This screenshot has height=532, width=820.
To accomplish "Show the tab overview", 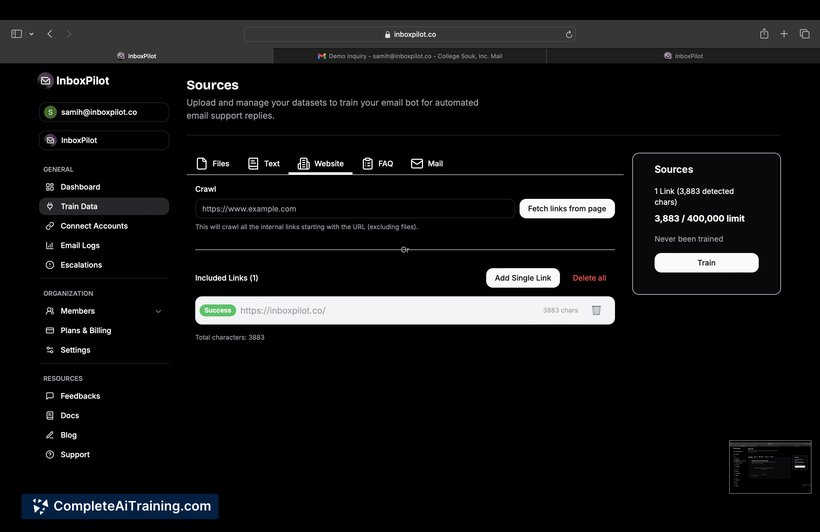I will [804, 34].
